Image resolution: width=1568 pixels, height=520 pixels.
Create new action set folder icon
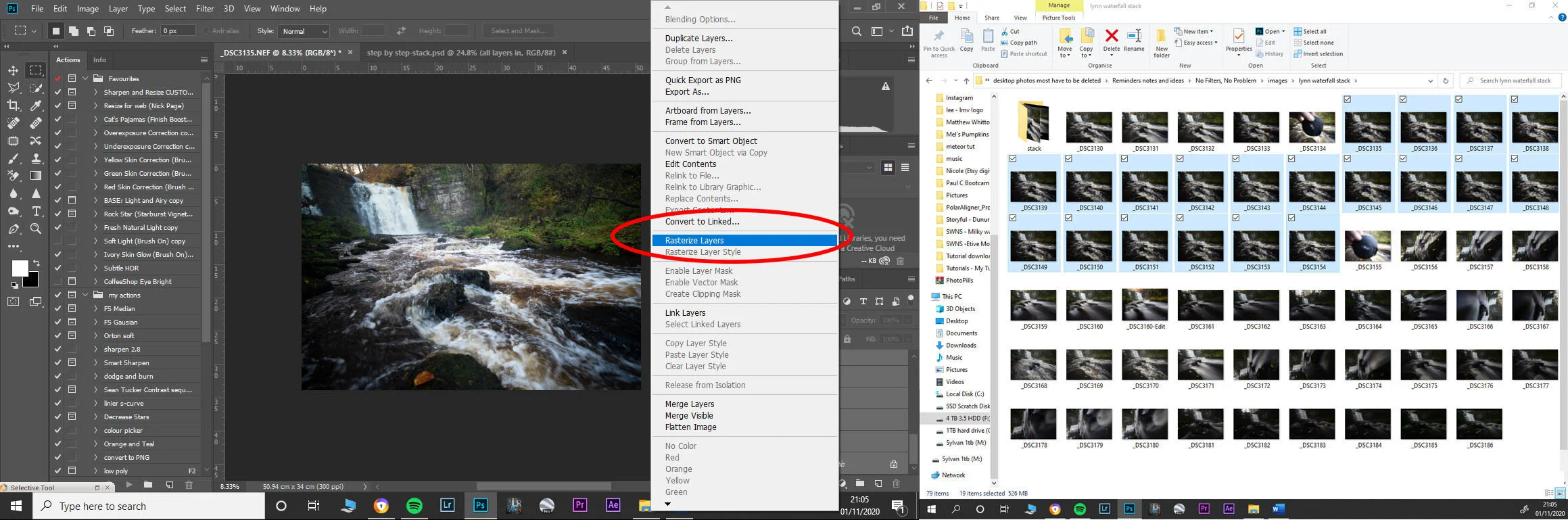147,485
